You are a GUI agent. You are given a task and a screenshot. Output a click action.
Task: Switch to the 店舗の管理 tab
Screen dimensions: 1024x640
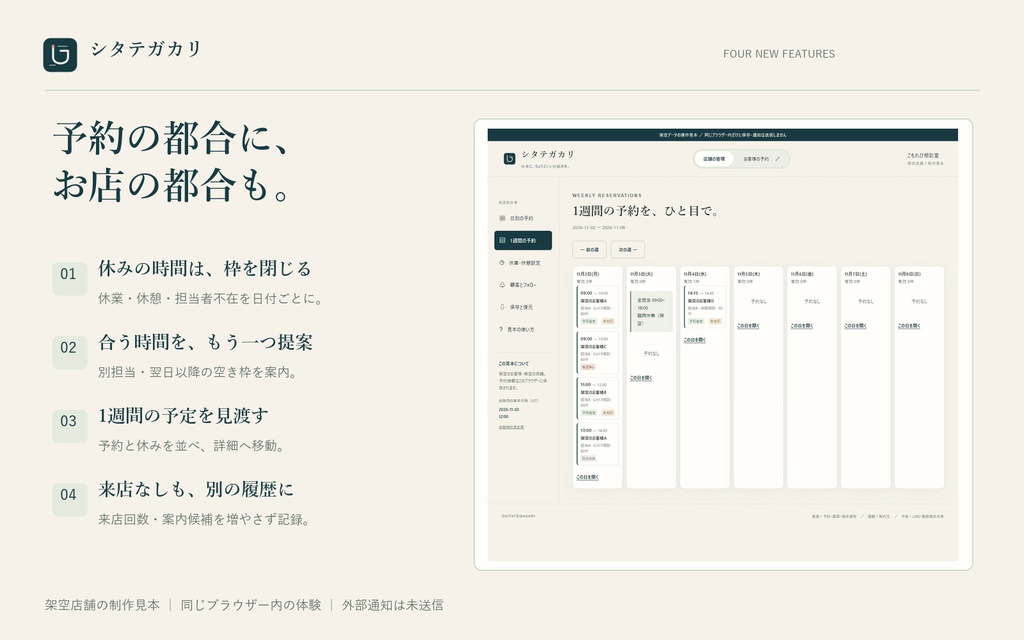[x=714, y=159]
